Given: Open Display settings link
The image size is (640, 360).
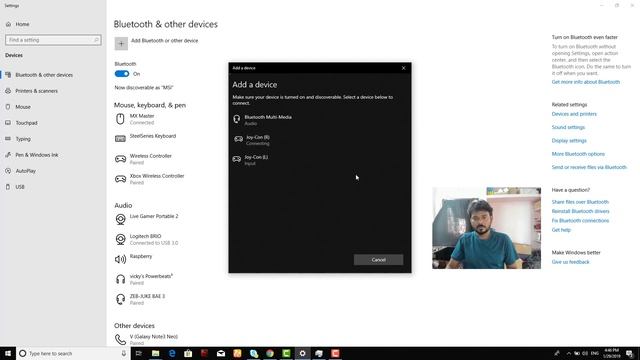Looking at the screenshot, I should [569, 141].
